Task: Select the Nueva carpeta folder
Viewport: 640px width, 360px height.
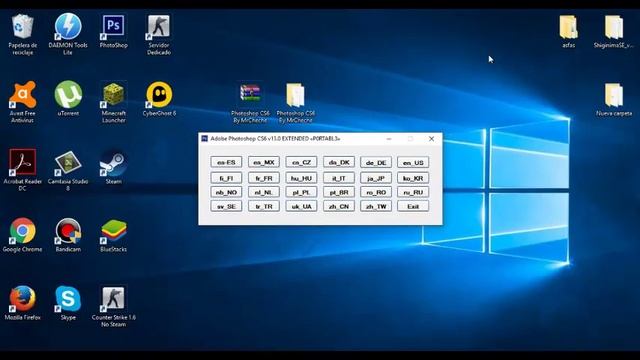Action: 614,100
